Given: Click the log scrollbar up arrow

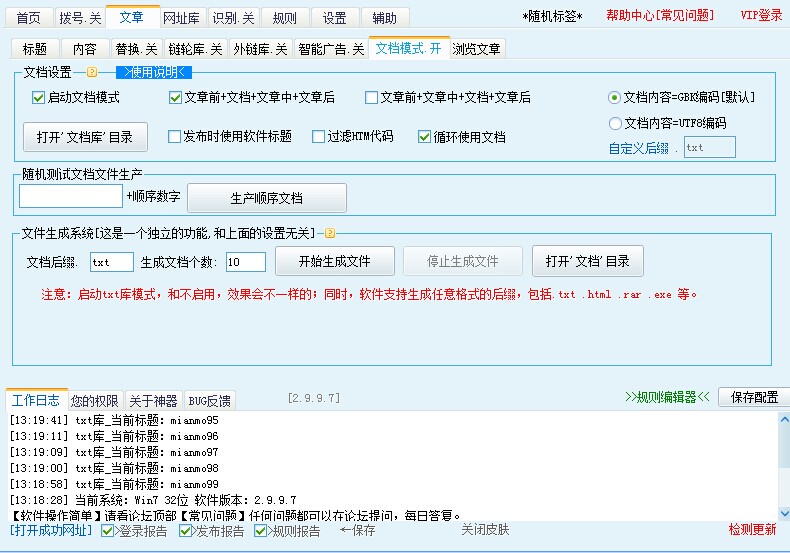Looking at the screenshot, I should tap(781, 420).
